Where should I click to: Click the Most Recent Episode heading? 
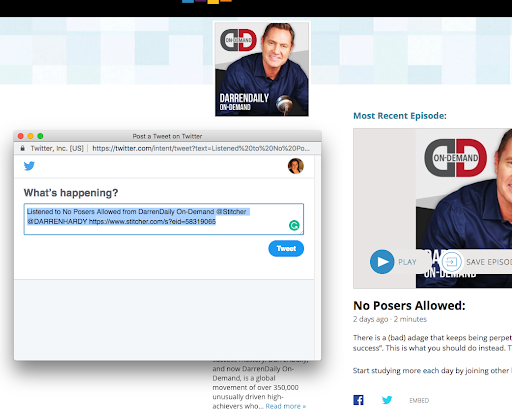400,116
